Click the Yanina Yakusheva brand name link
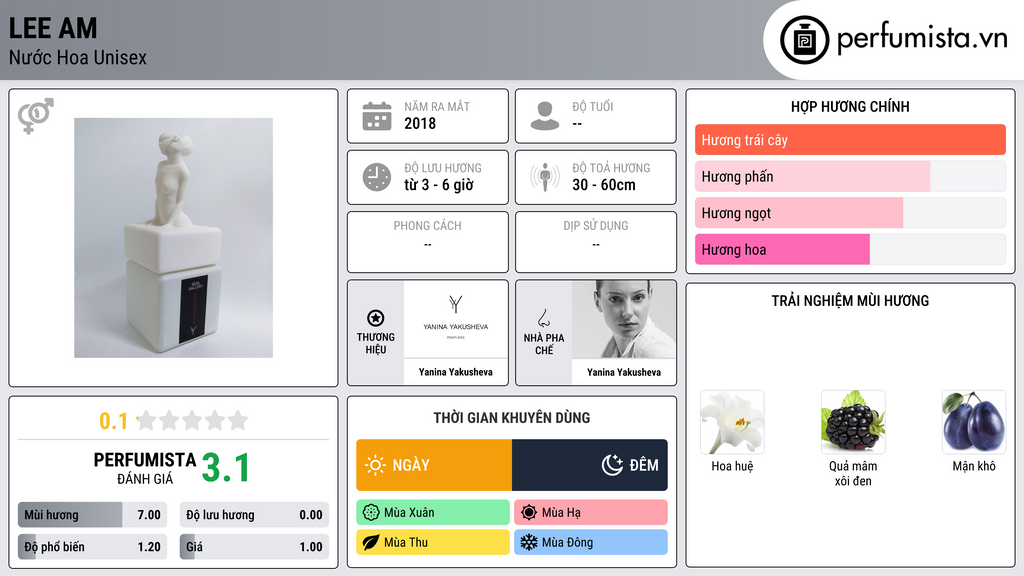The height and width of the screenshot is (576, 1024). pyautogui.click(x=455, y=372)
